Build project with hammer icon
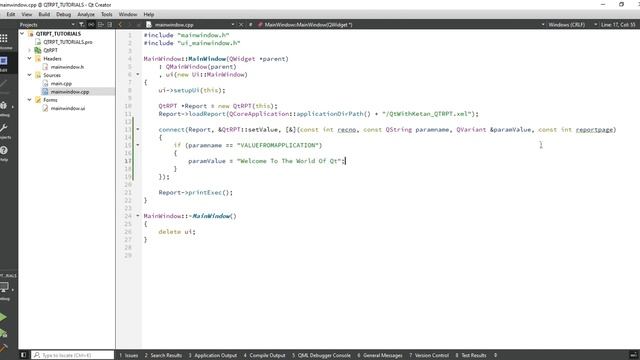 click(4, 348)
